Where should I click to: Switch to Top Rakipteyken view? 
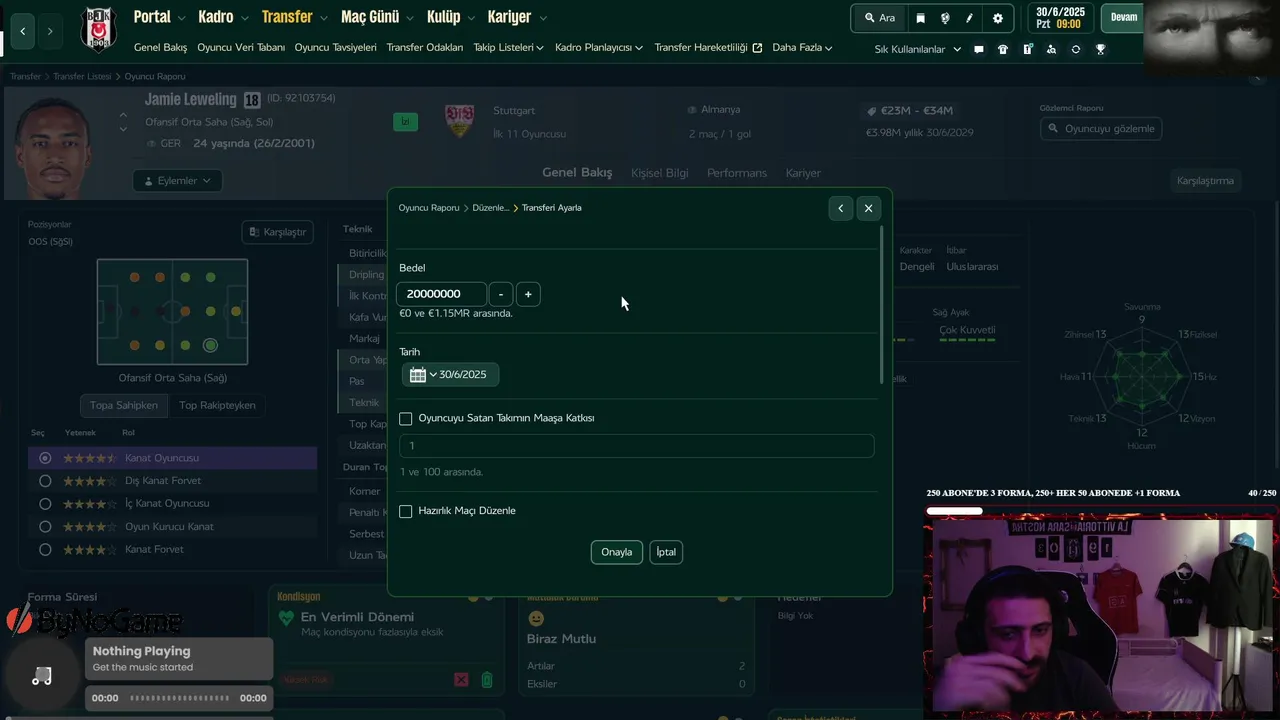click(x=217, y=405)
